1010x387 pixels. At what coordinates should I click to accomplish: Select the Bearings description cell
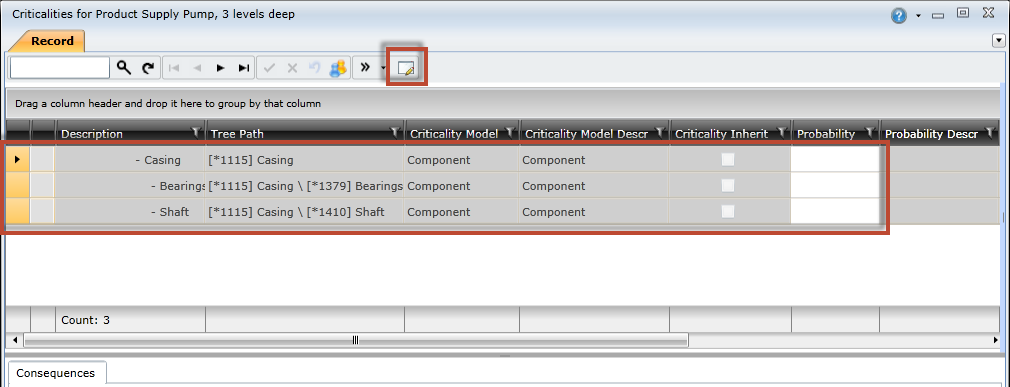[130, 185]
